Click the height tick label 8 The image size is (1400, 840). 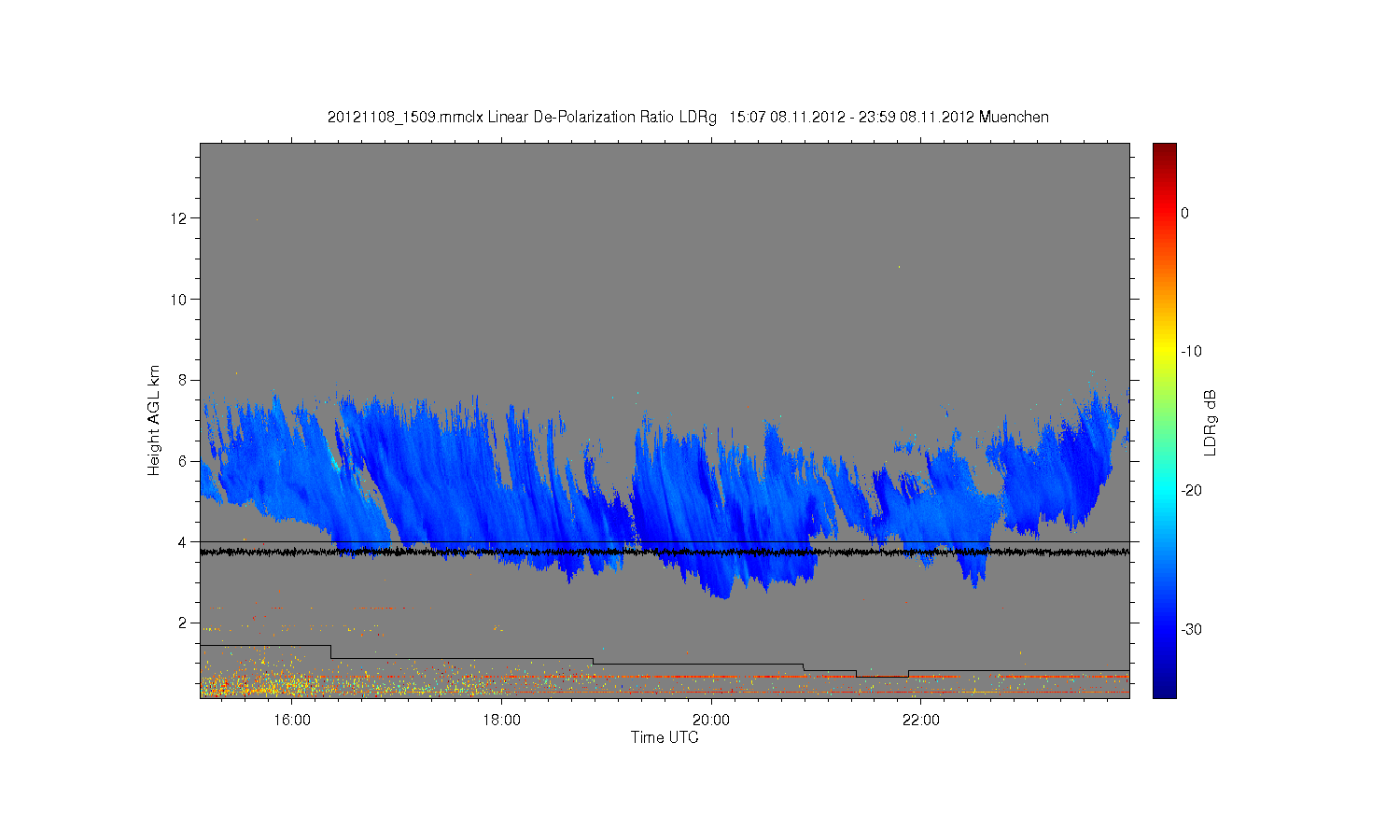[x=183, y=380]
